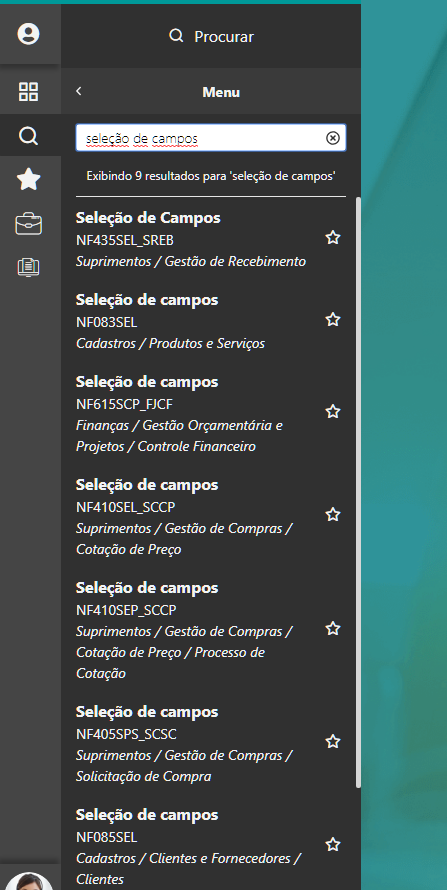Open the documentation book icon in sidebar
Viewport: 447px width, 890px height.
[x=28, y=267]
